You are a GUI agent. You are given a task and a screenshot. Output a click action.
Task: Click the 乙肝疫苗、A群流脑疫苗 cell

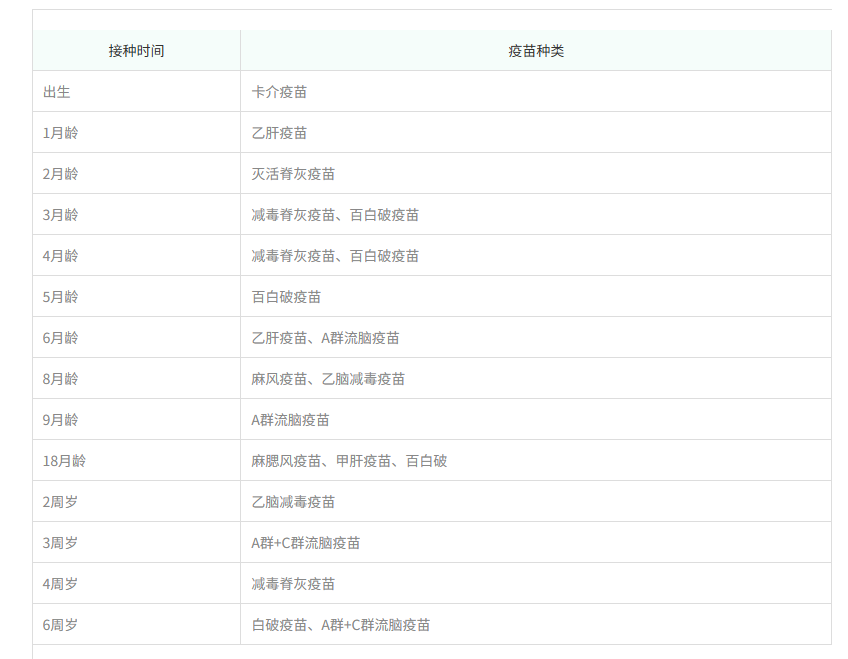point(535,338)
